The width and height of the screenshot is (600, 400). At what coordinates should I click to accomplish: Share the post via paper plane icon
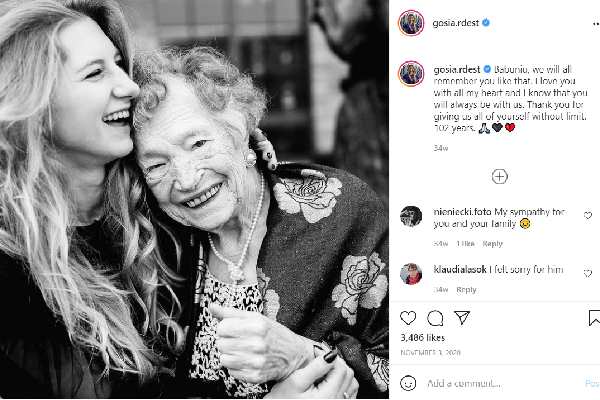pyautogui.click(x=462, y=318)
